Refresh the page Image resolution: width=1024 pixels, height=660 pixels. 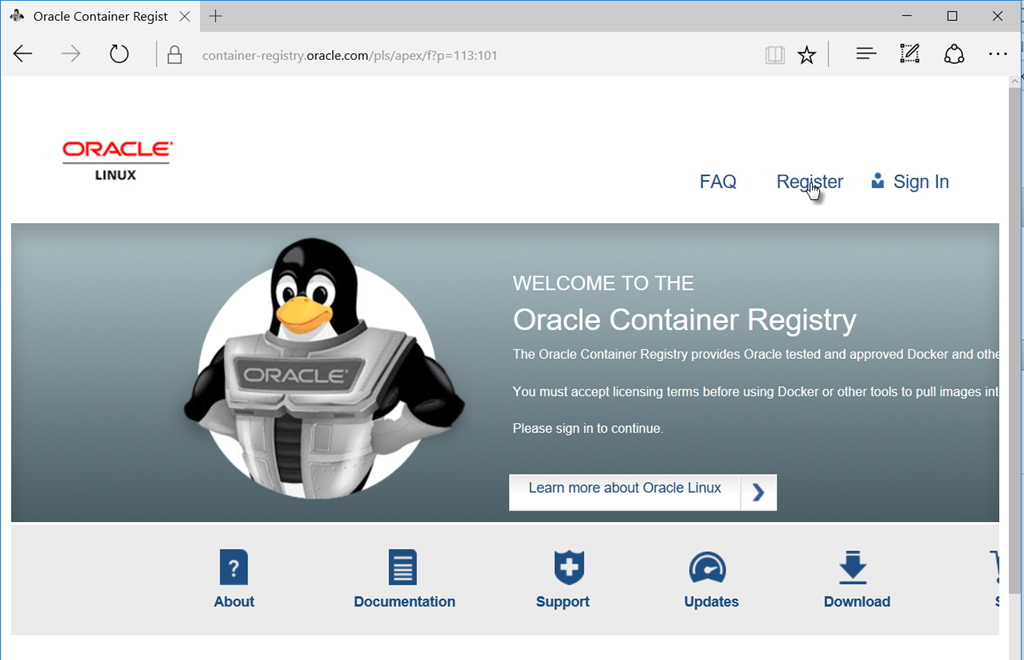point(119,54)
